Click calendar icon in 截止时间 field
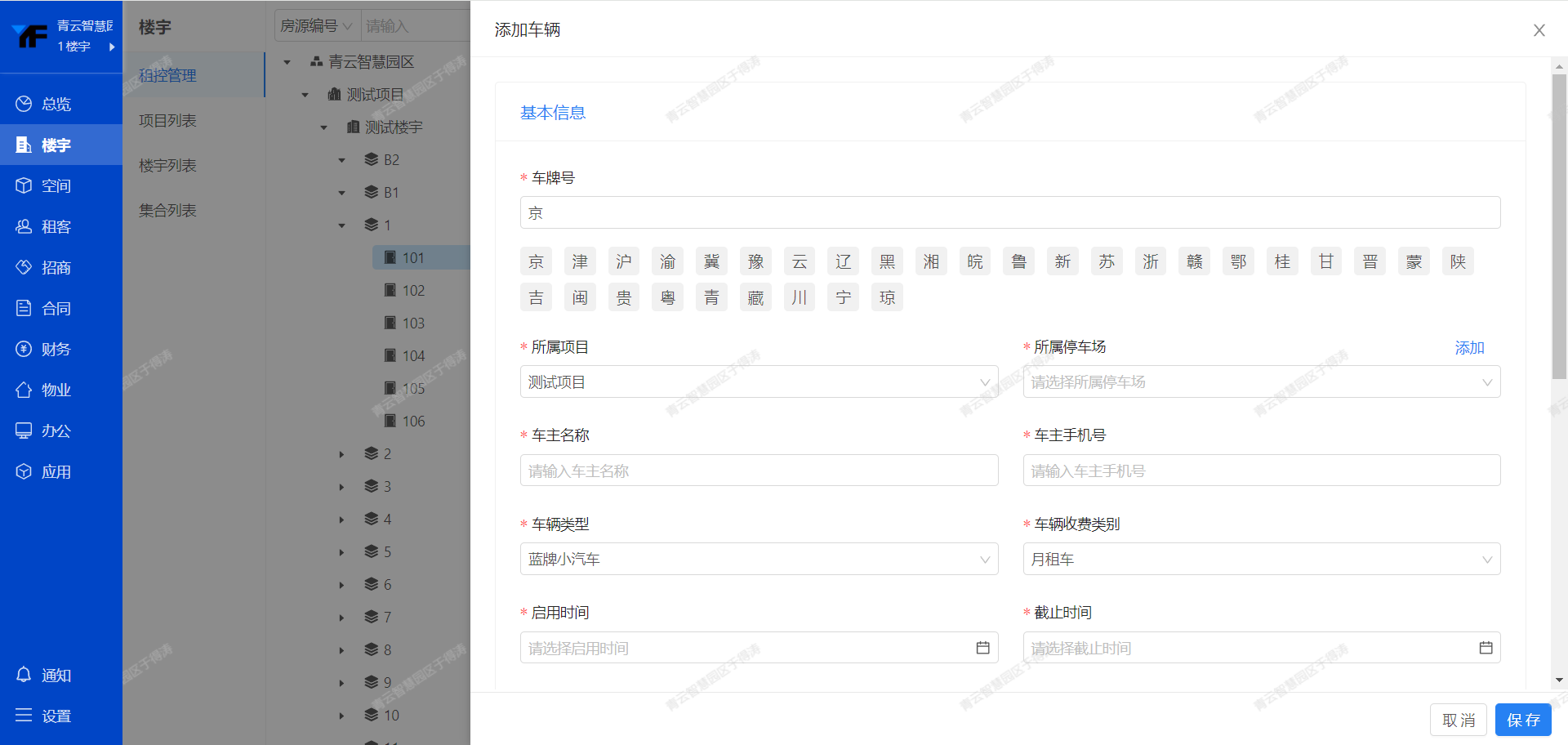 [x=1486, y=648]
